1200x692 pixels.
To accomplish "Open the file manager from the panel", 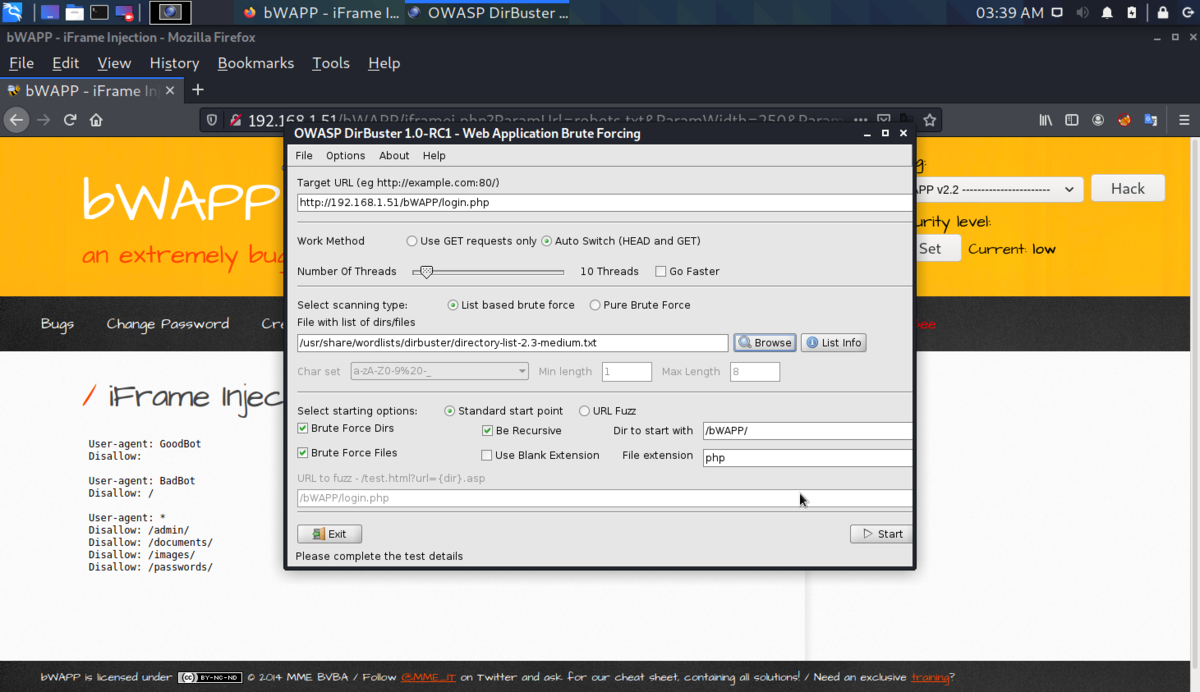I will coord(75,13).
